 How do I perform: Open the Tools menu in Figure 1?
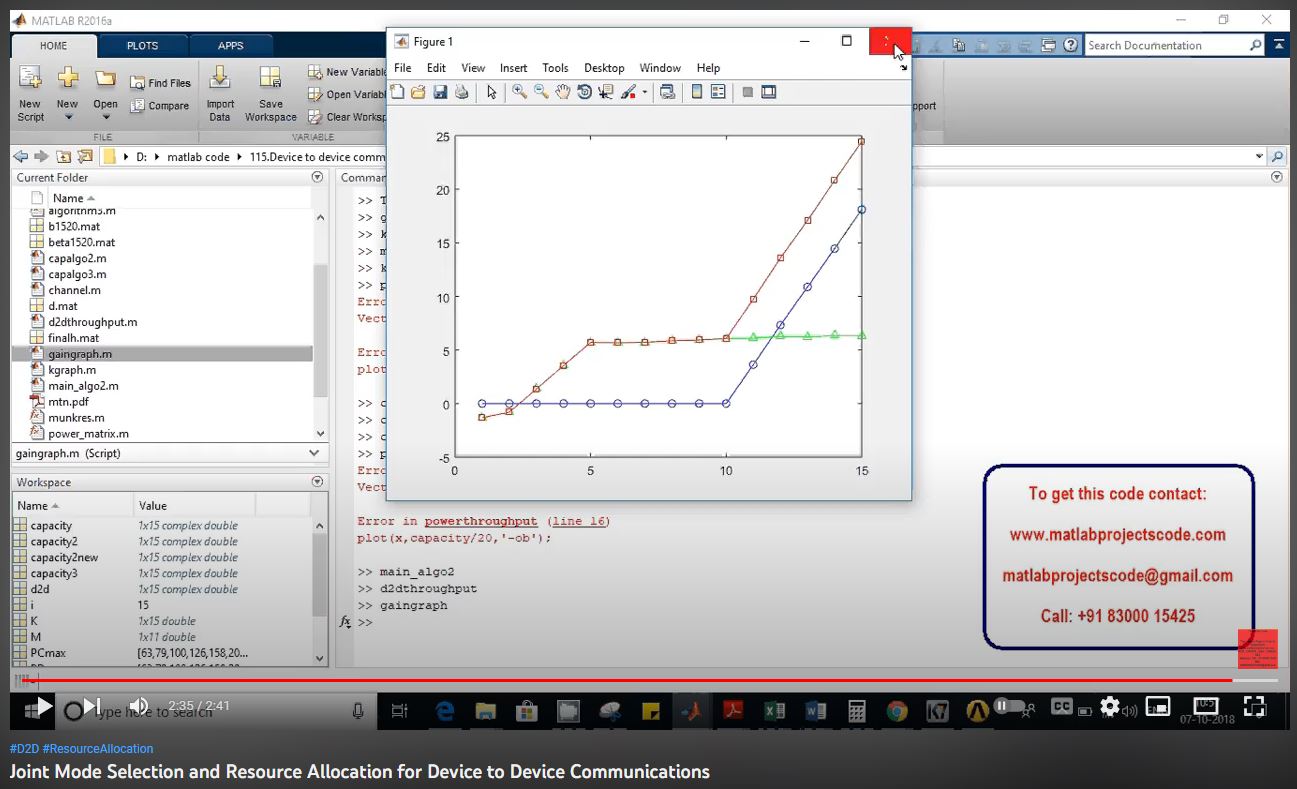[555, 68]
